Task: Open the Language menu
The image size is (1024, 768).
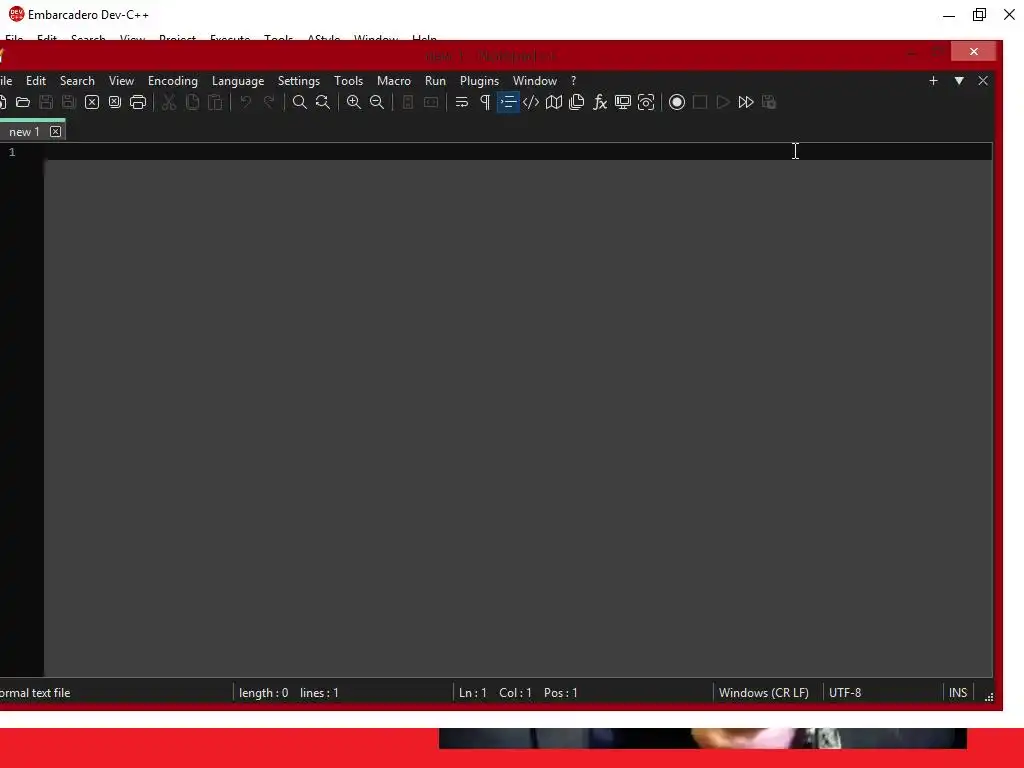Action: [238, 81]
